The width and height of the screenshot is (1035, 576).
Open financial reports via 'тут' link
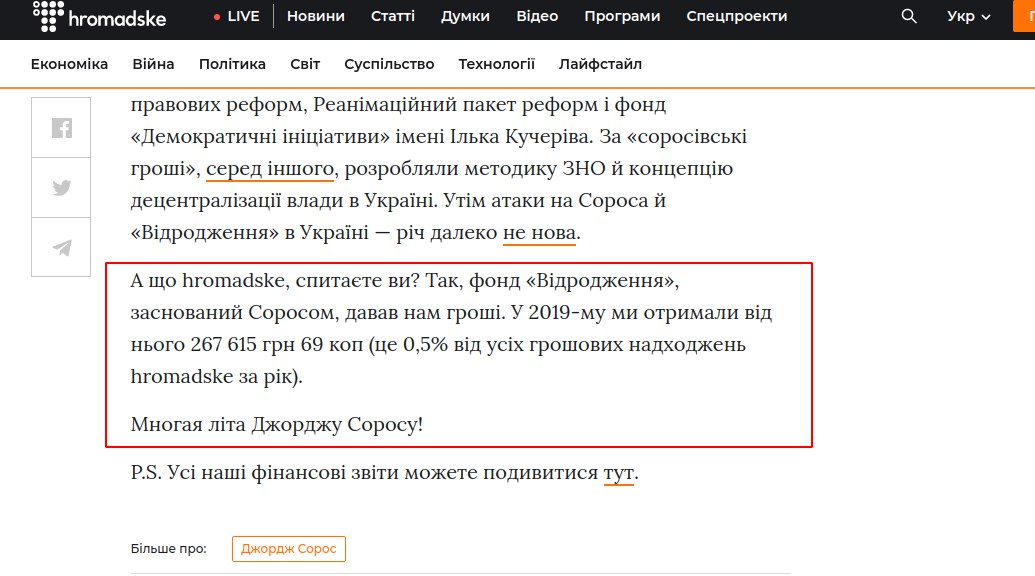(618, 473)
